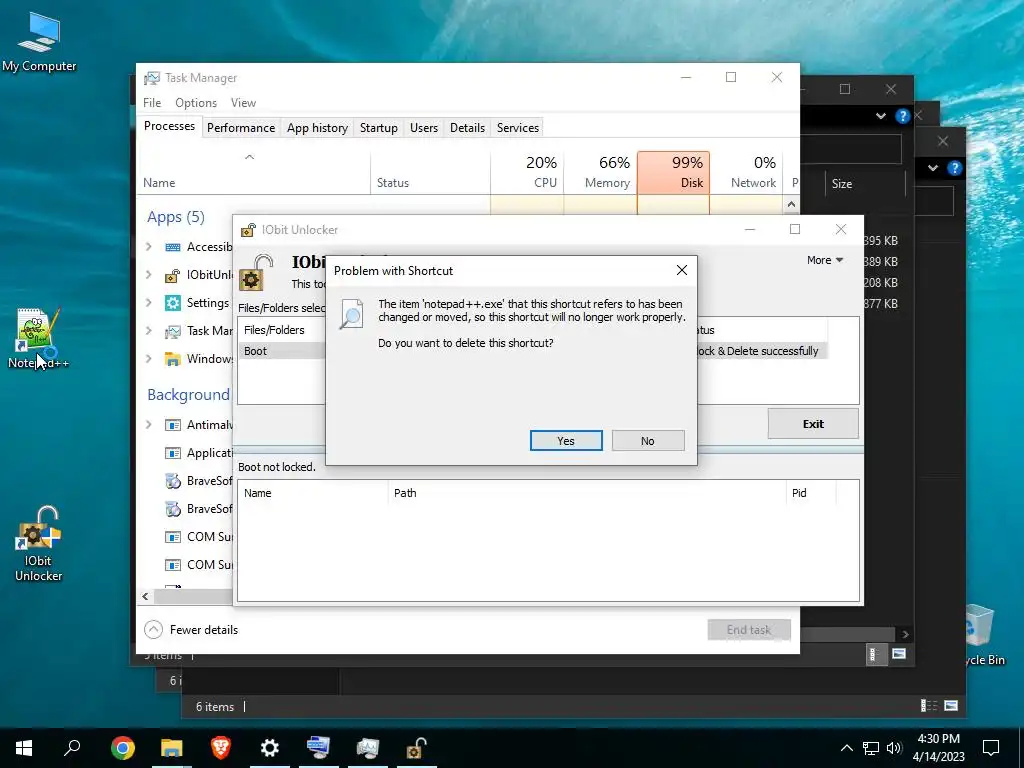Close the Problem with Shortcut dialog

(682, 270)
